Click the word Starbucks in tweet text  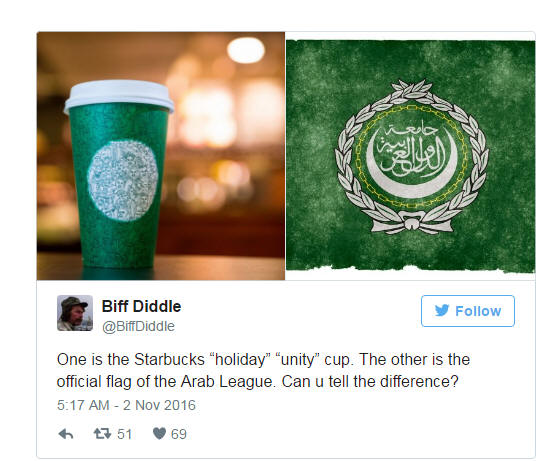tap(170, 360)
